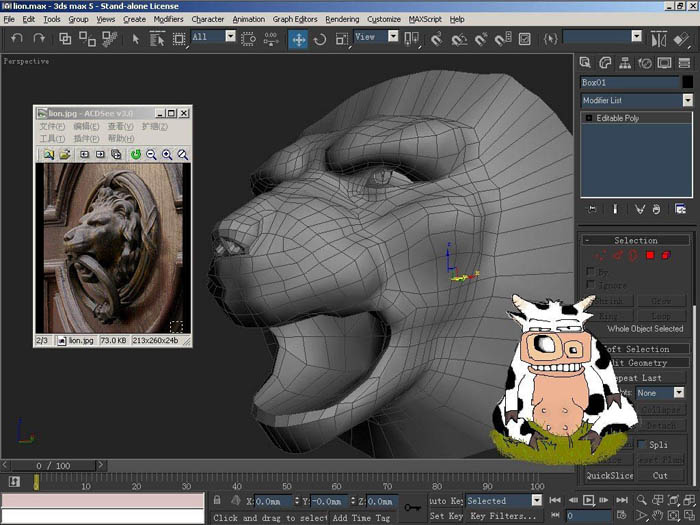Open the Rendering menu
The width and height of the screenshot is (700, 525).
342,19
